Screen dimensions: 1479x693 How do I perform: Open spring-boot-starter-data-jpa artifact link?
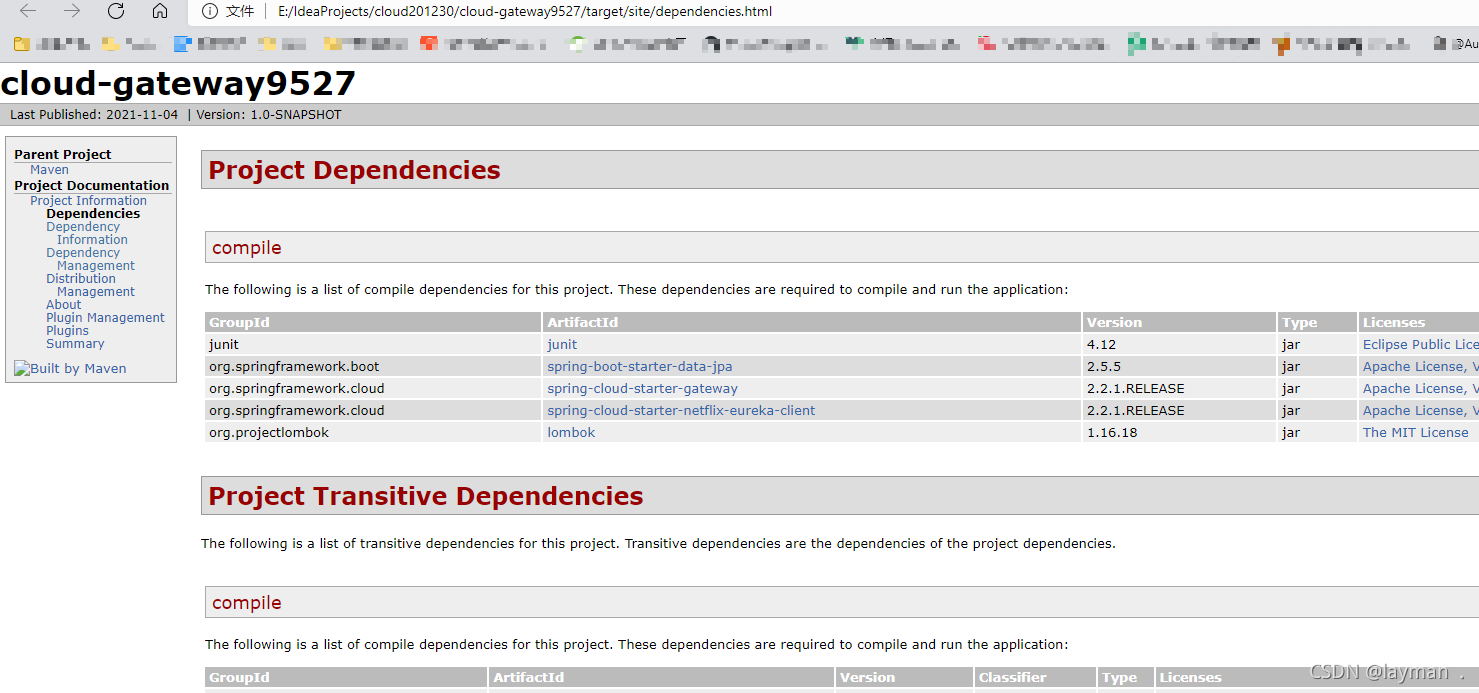(640, 366)
